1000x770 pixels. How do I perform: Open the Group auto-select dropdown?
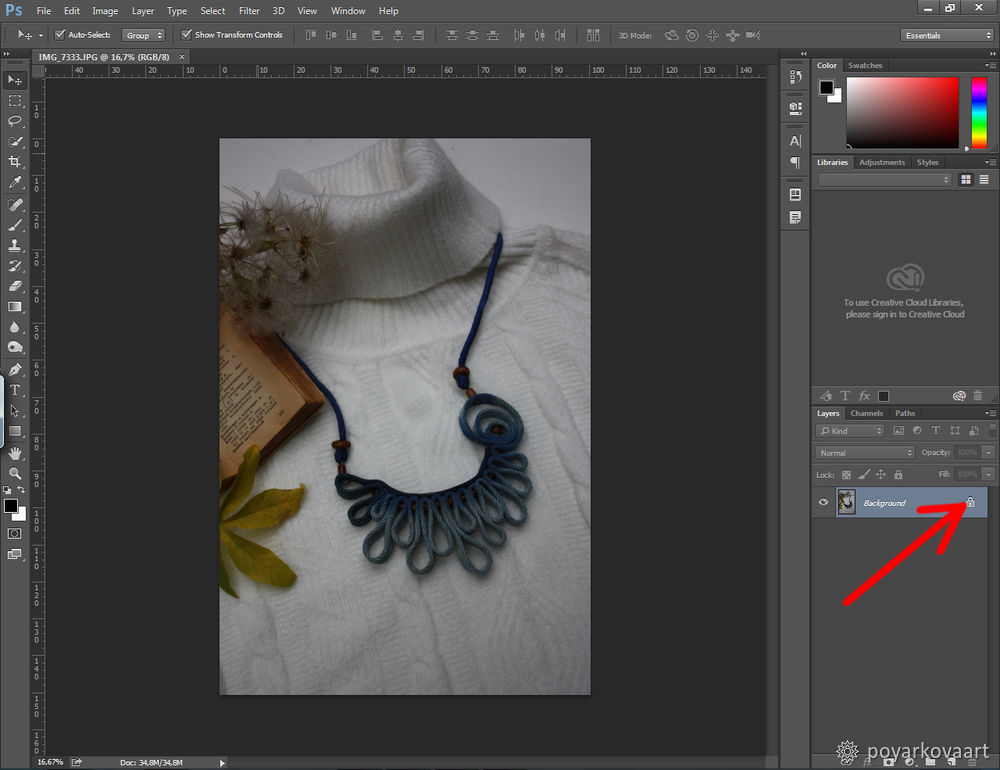click(143, 35)
